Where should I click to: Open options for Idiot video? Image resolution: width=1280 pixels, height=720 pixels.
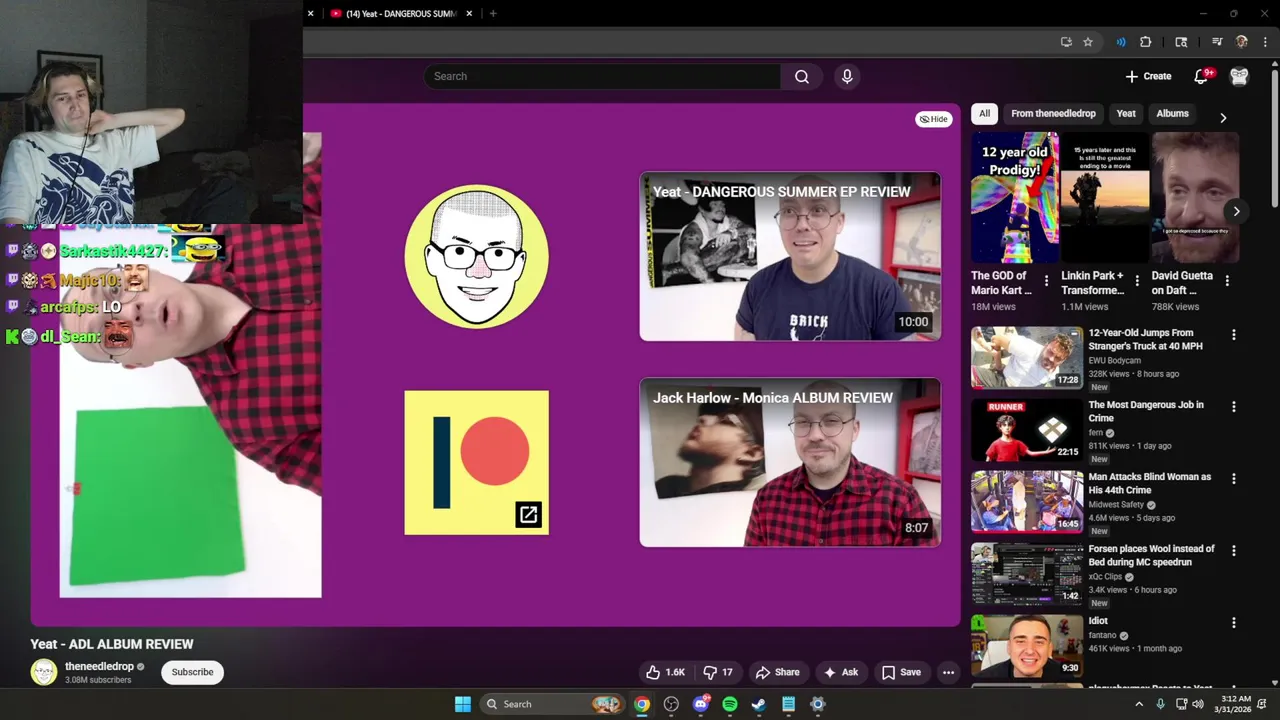point(1233,623)
